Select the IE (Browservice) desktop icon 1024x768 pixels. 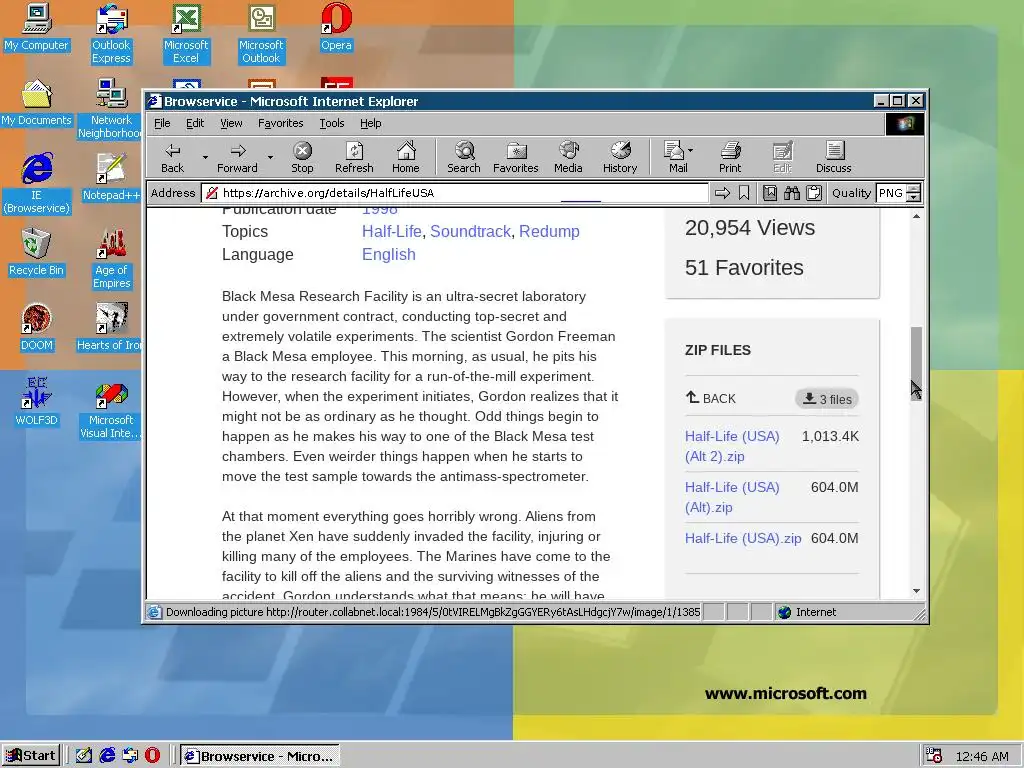coord(36,184)
